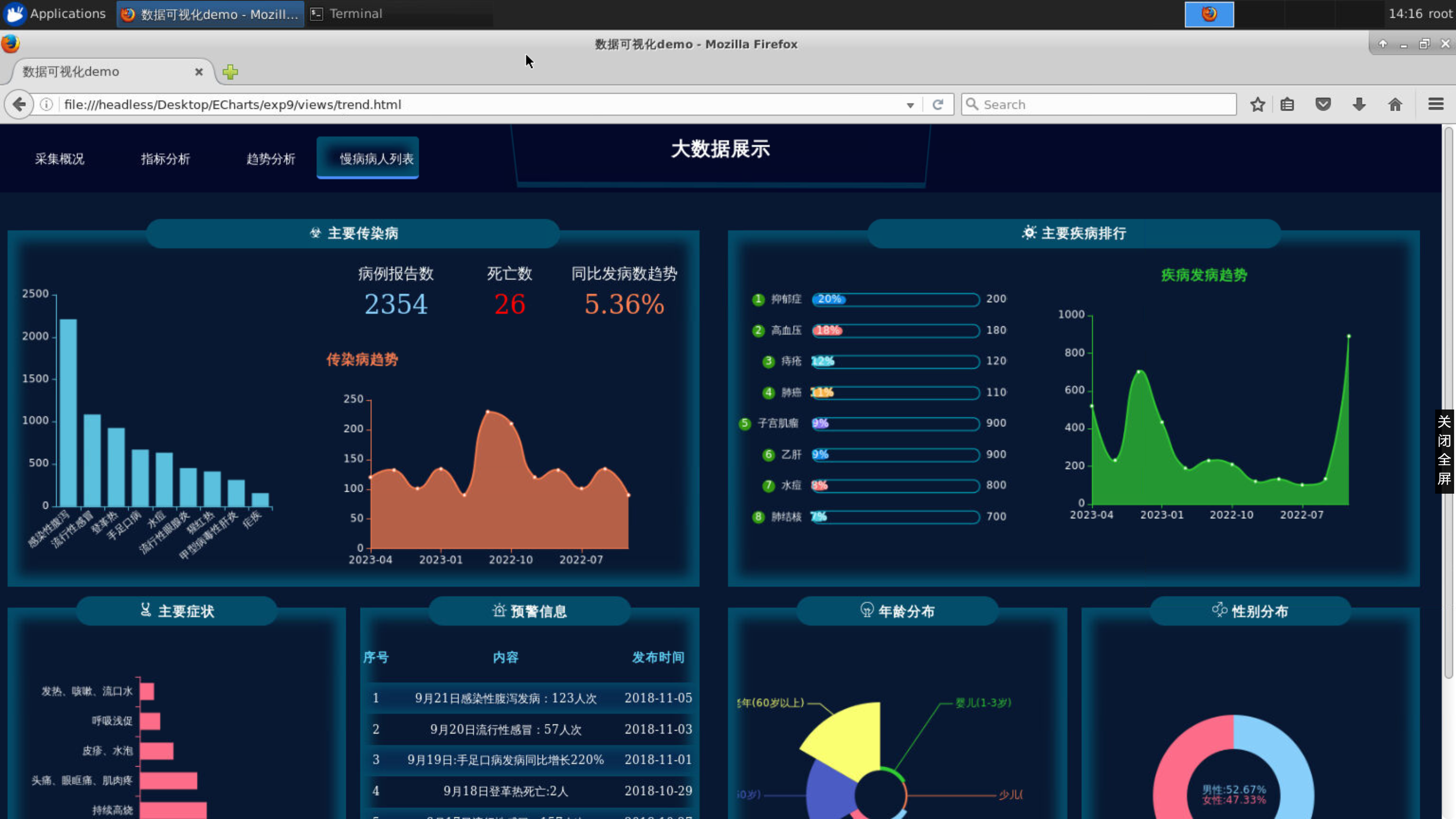Click the 感染性腹泻 tallest bar

click(x=68, y=413)
